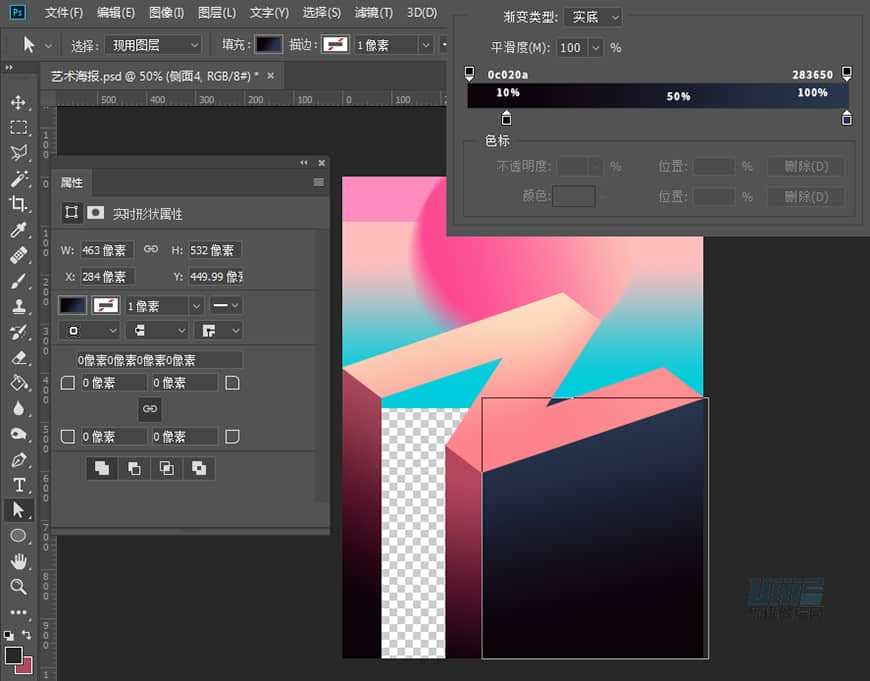The width and height of the screenshot is (870, 681).
Task: Click the left color stop below gradient bar
Action: click(506, 119)
